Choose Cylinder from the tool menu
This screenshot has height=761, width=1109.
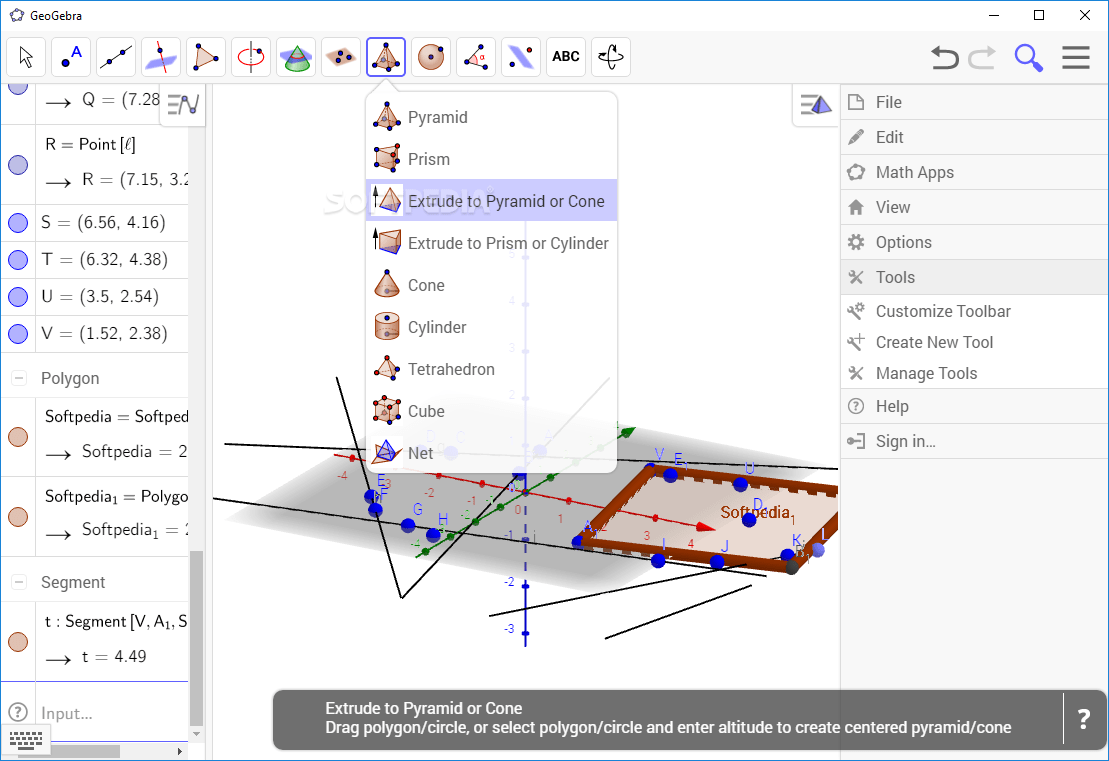435,326
